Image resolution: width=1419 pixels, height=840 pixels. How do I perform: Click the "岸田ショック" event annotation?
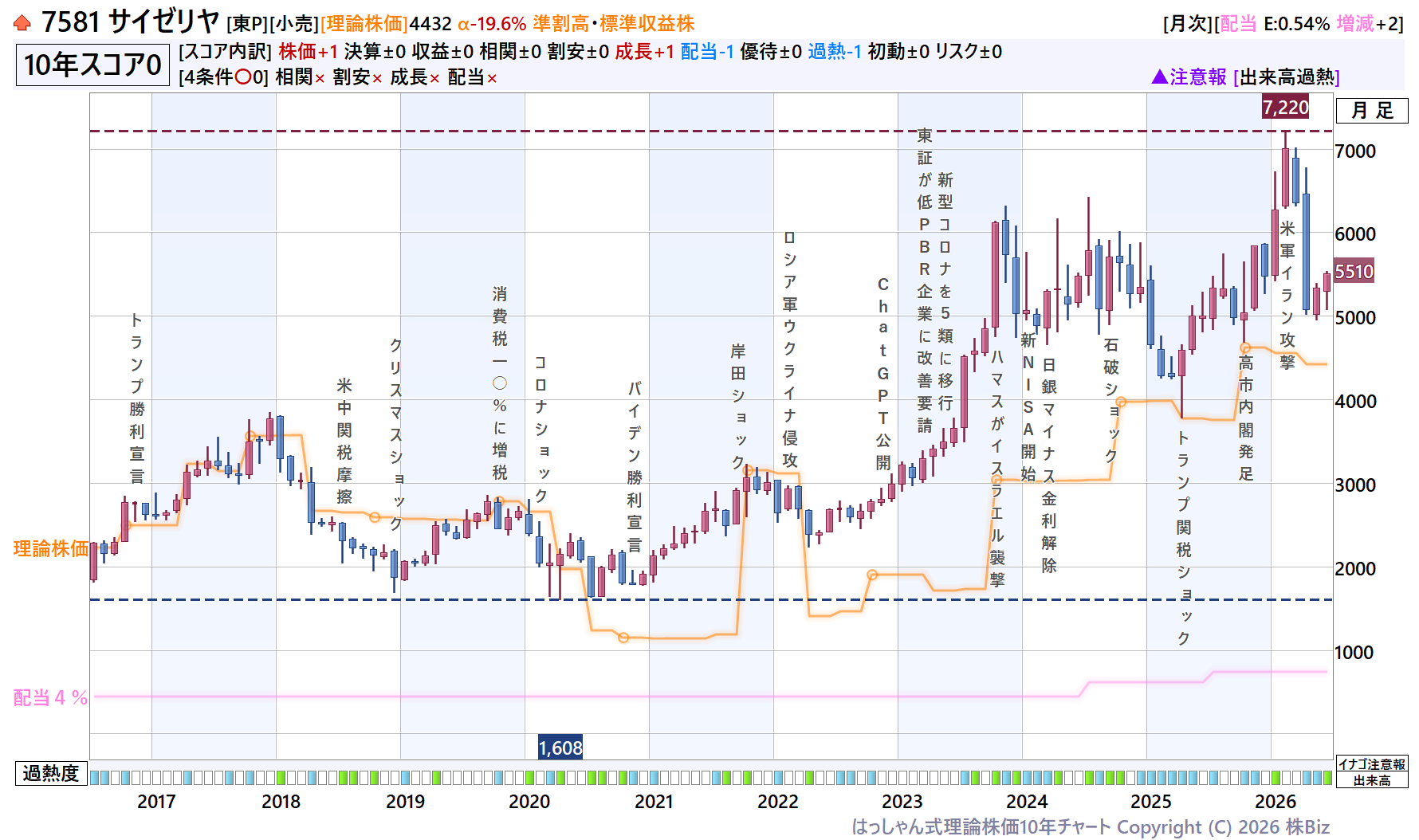pos(738,407)
